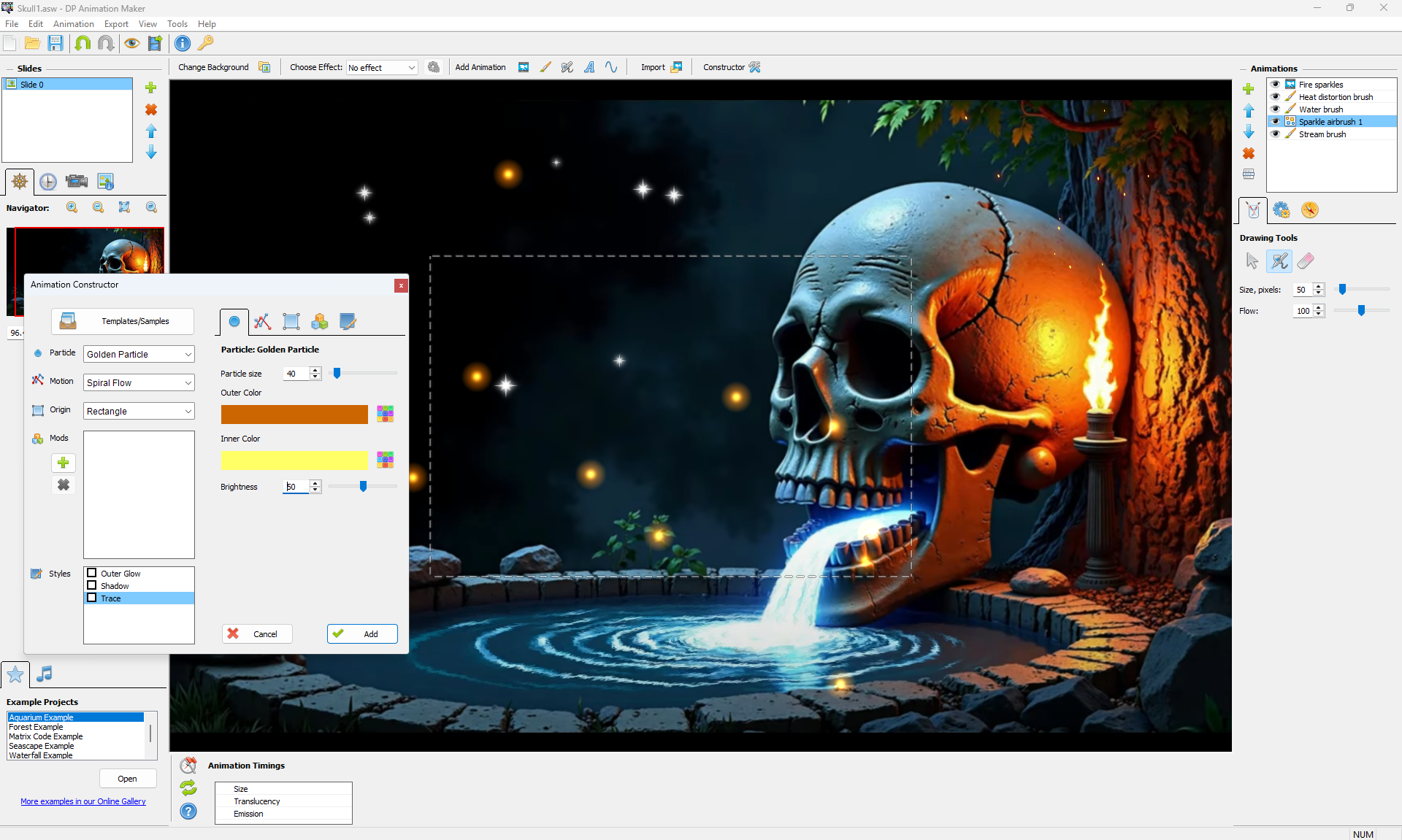This screenshot has width=1402, height=840.
Task: Select the eraser drawing tool
Action: pyautogui.click(x=1306, y=261)
